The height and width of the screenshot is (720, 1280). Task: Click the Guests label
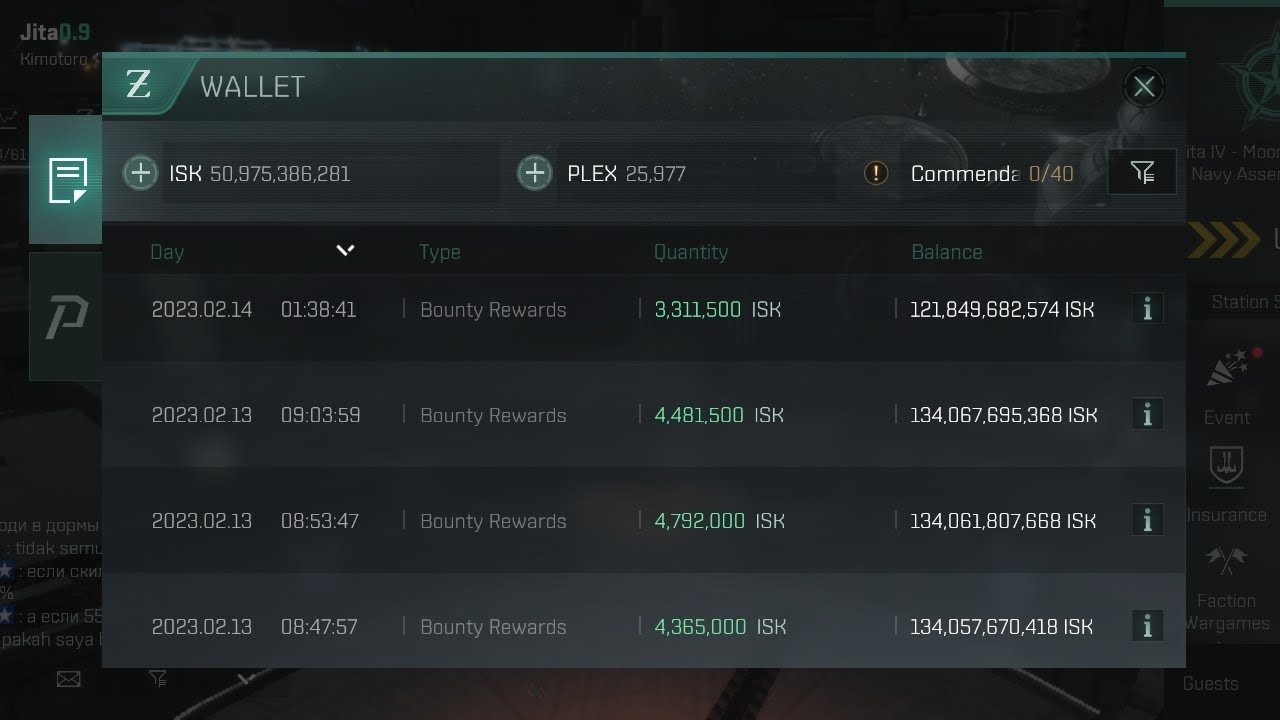tap(1210, 684)
